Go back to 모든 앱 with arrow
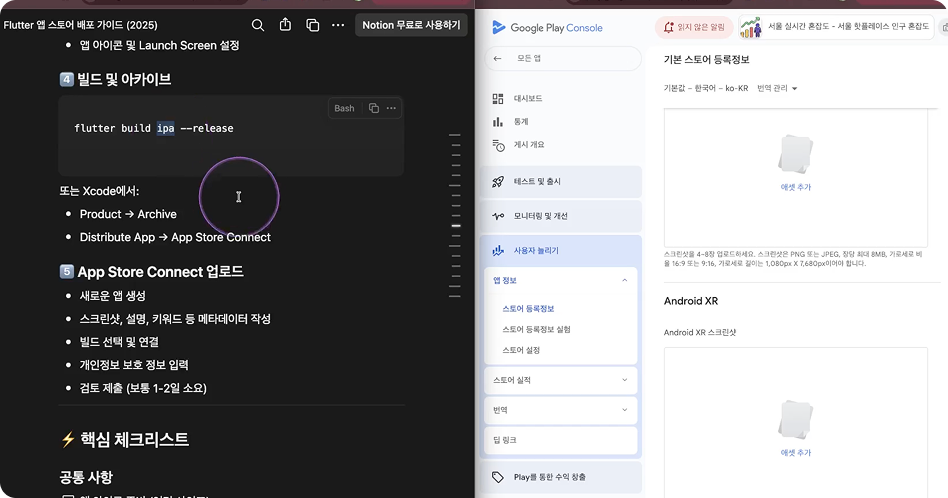This screenshot has height=498, width=948. point(498,59)
